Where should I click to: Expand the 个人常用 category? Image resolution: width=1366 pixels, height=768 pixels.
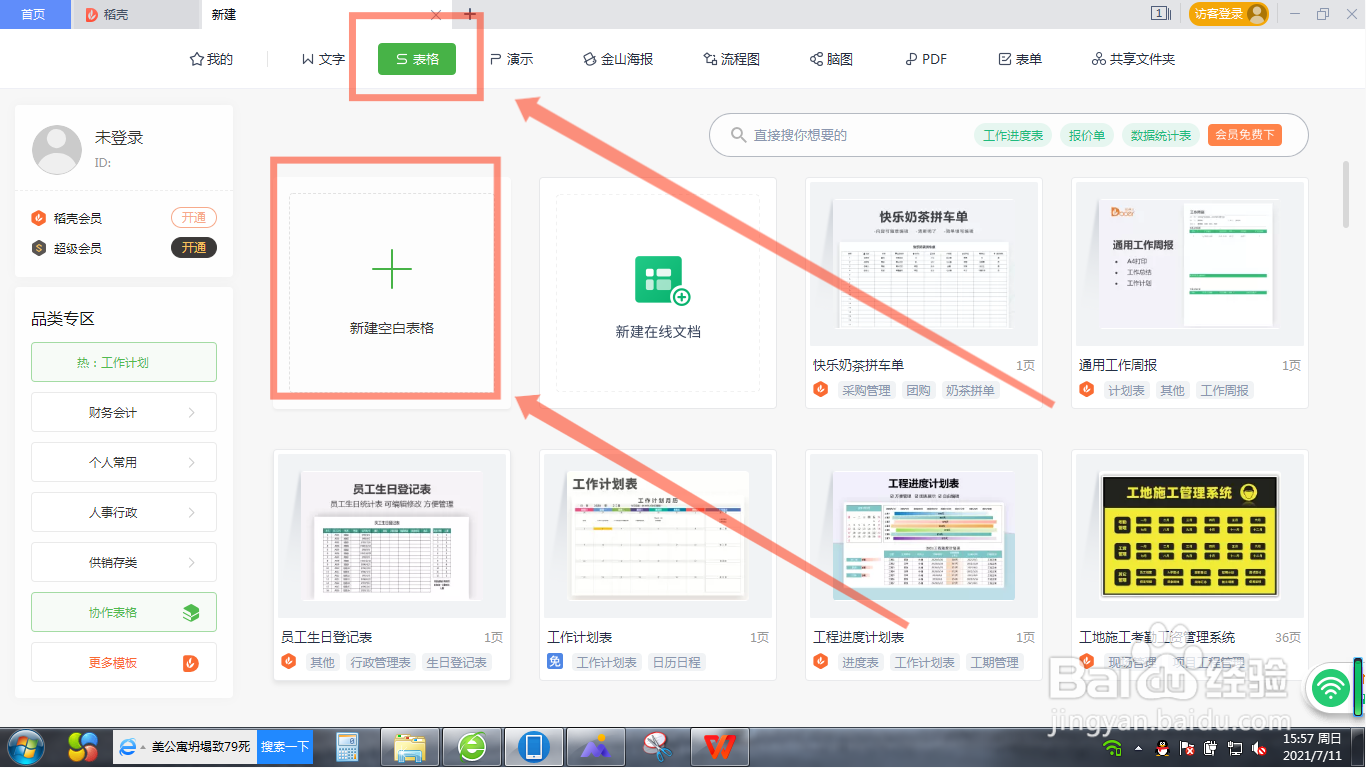(124, 462)
